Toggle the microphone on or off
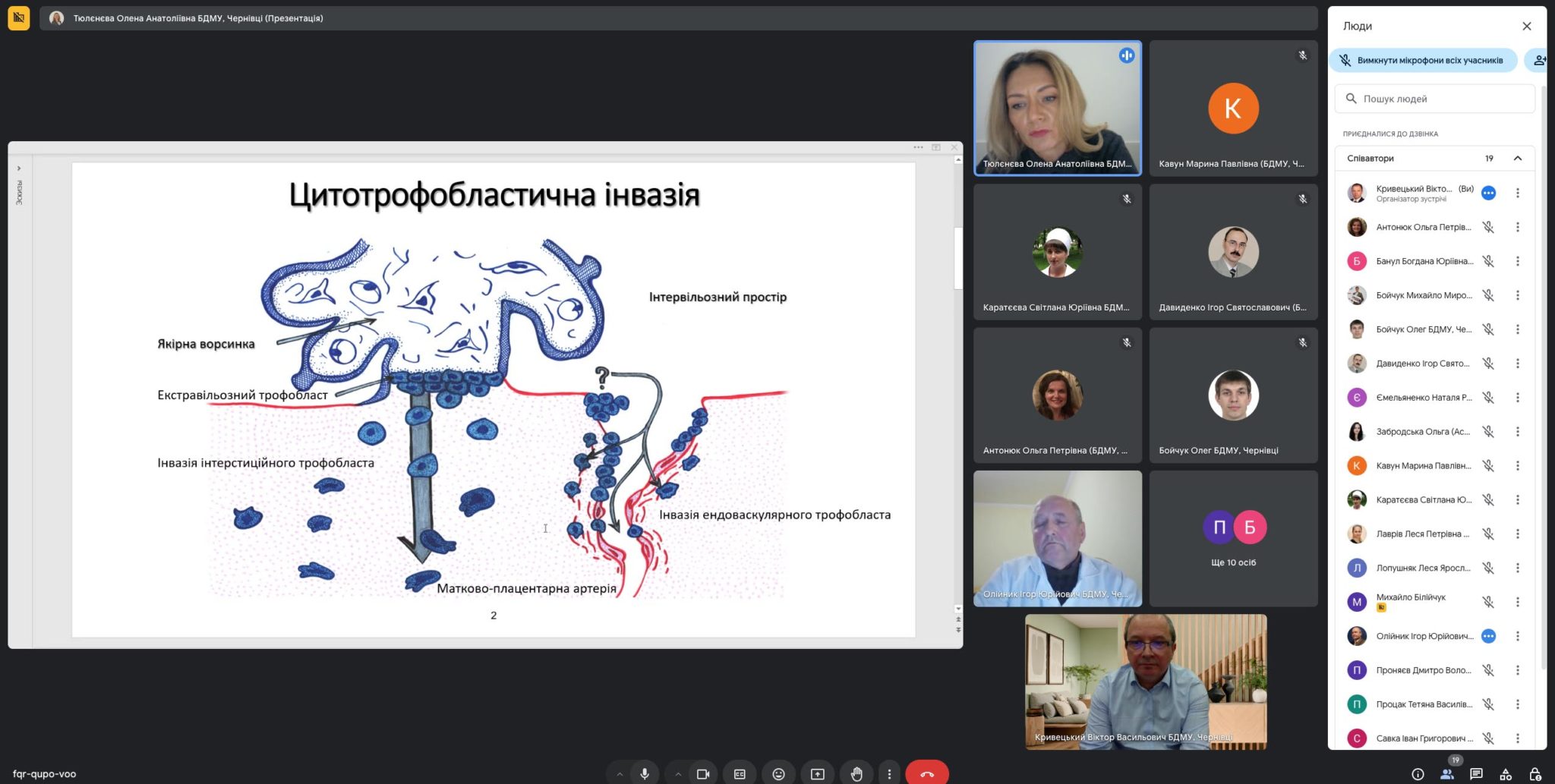This screenshot has width=1555, height=784. point(645,774)
